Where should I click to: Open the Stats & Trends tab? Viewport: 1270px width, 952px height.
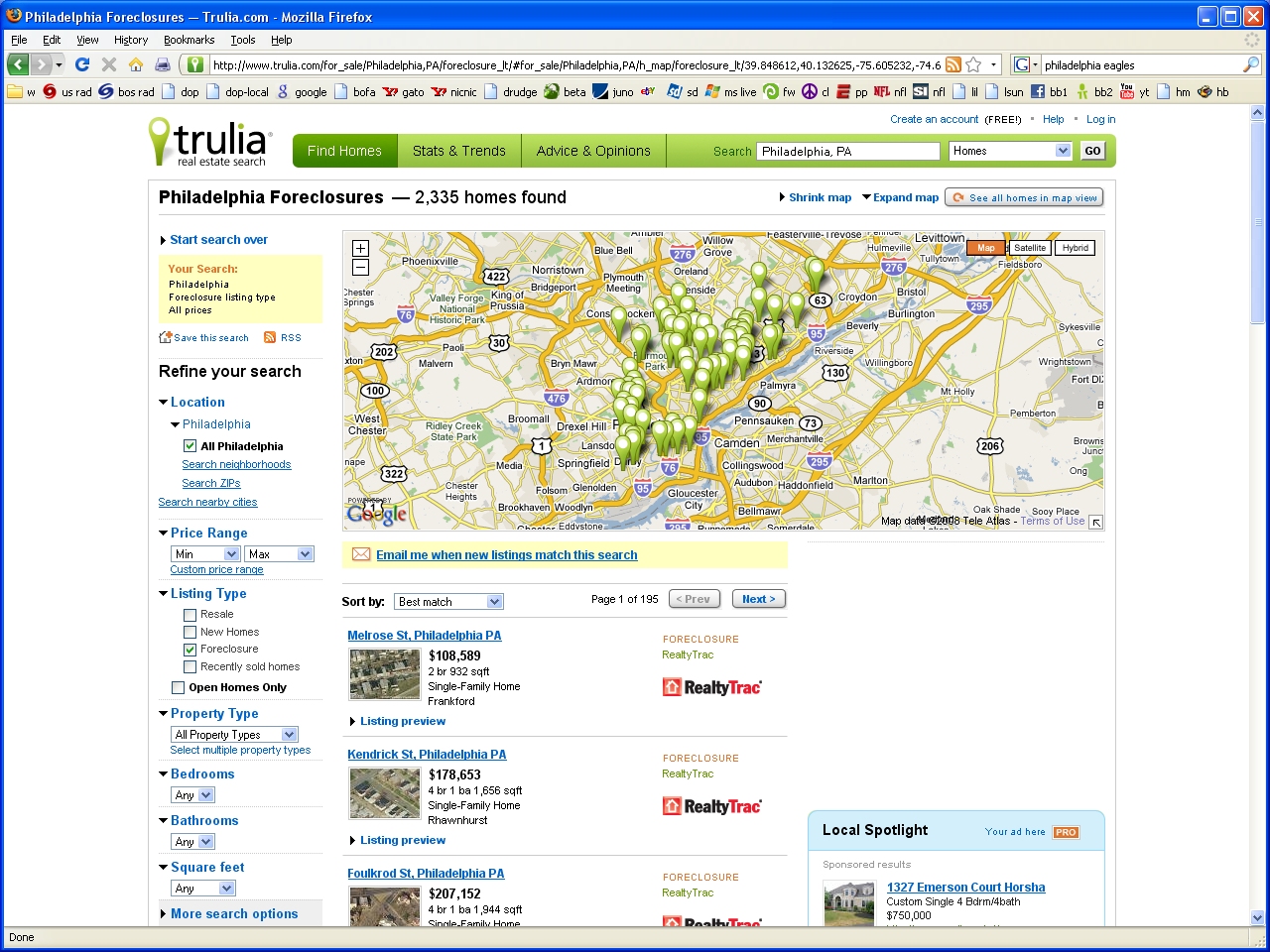(x=459, y=151)
